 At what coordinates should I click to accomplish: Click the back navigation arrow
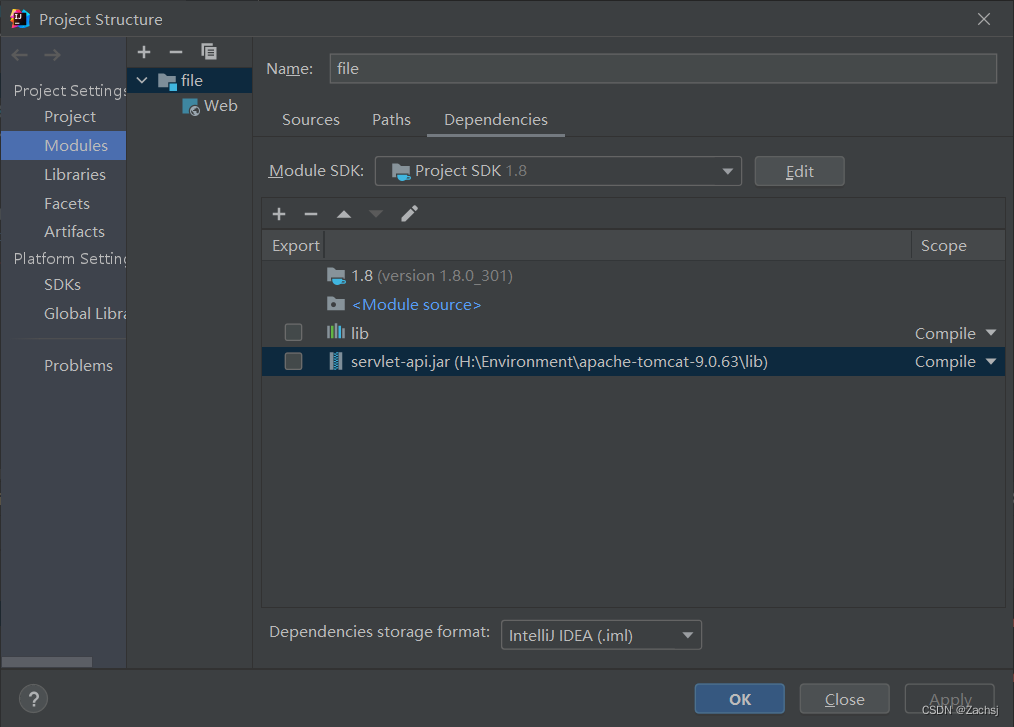20,55
